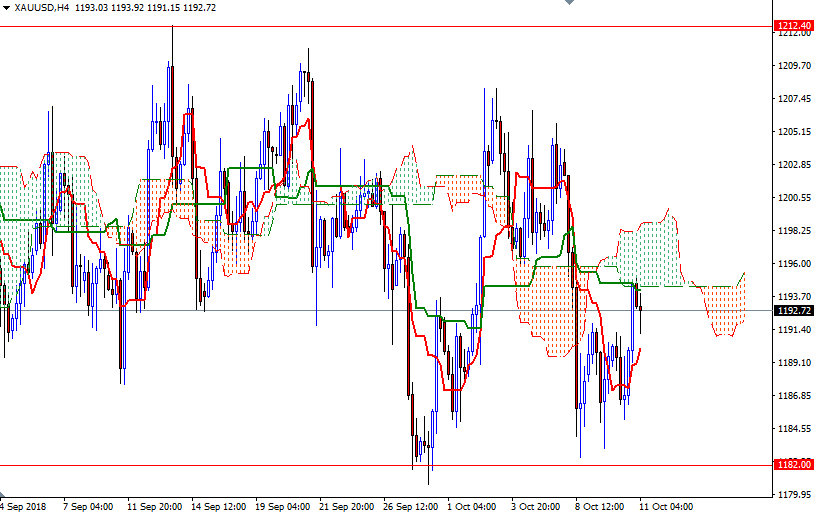Viewport: 814px width, 514px height.
Task: Click the 1179.95 value on price axis
Action: (793, 494)
